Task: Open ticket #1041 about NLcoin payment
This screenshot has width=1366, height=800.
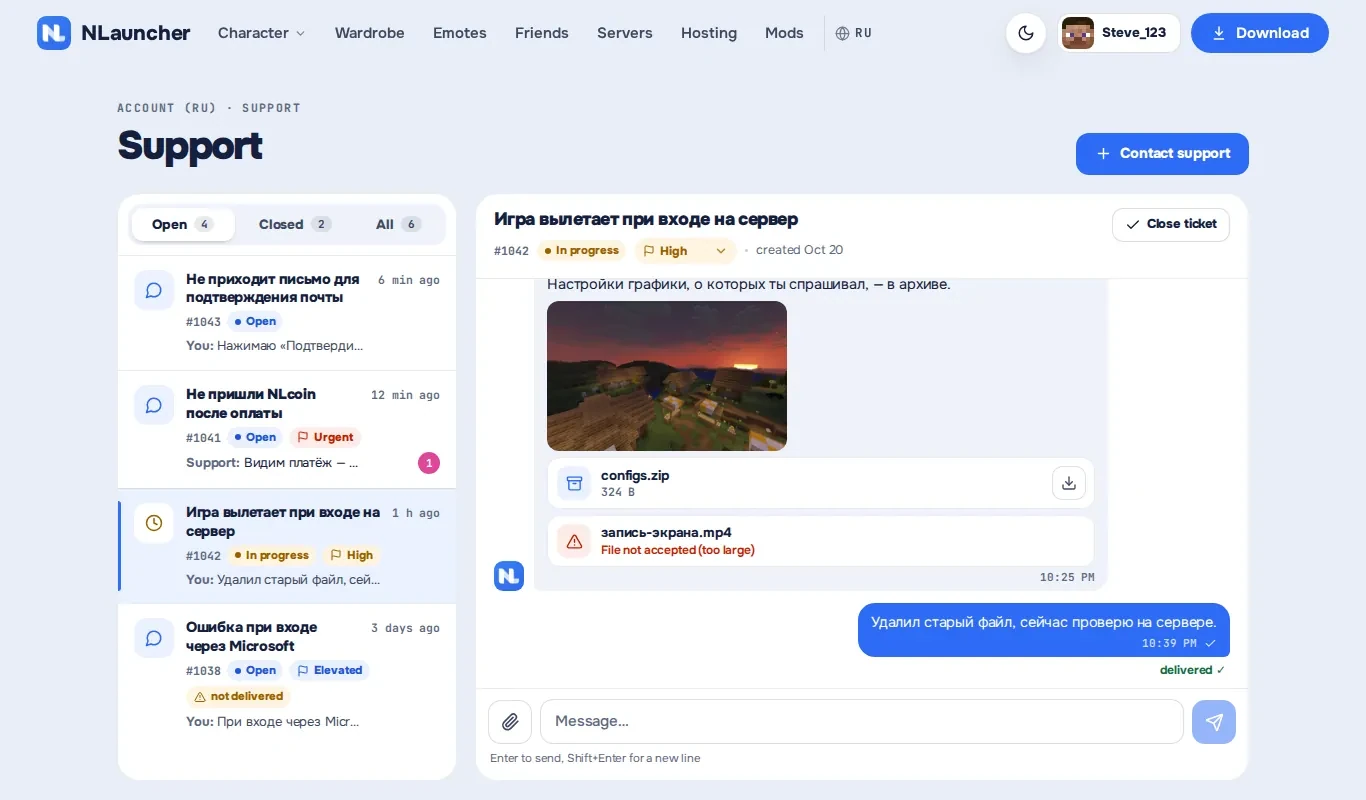Action: [287, 429]
